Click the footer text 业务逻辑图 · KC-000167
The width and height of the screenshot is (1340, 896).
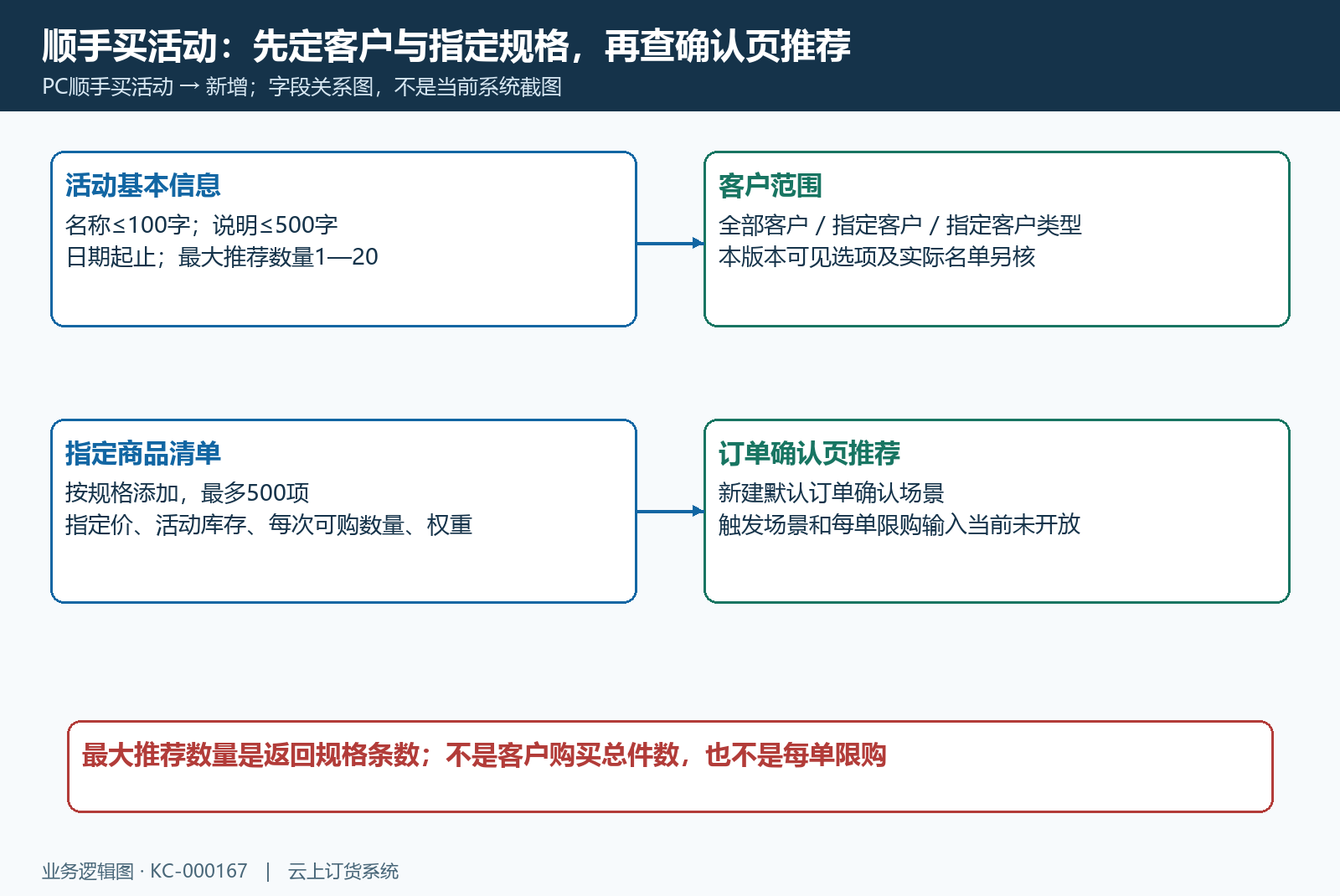(x=145, y=871)
